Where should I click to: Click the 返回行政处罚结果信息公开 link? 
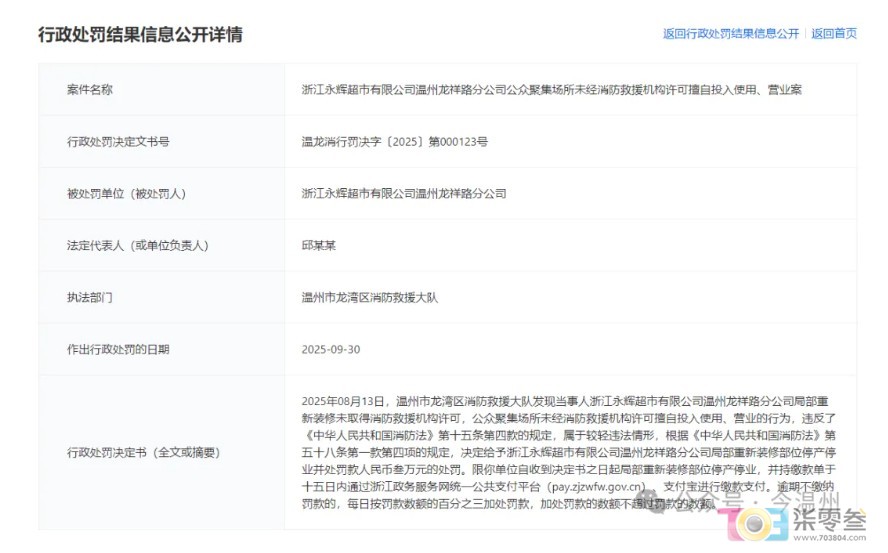[731, 33]
